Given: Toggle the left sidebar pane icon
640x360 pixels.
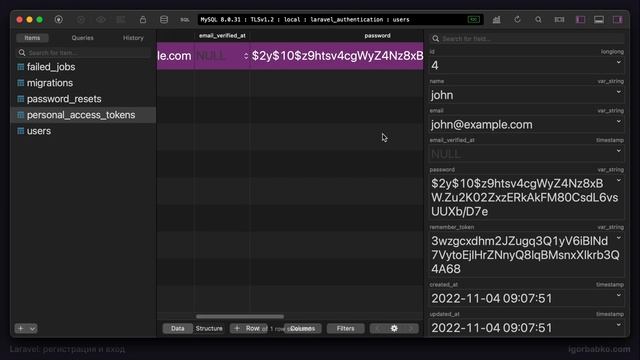Looking at the screenshot, I should coord(580,20).
